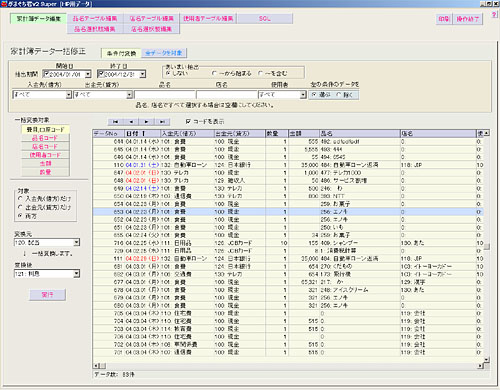This screenshot has width=500, height=390.
Task: Select 出金元(貸方)だけ as target
Action: (20, 207)
